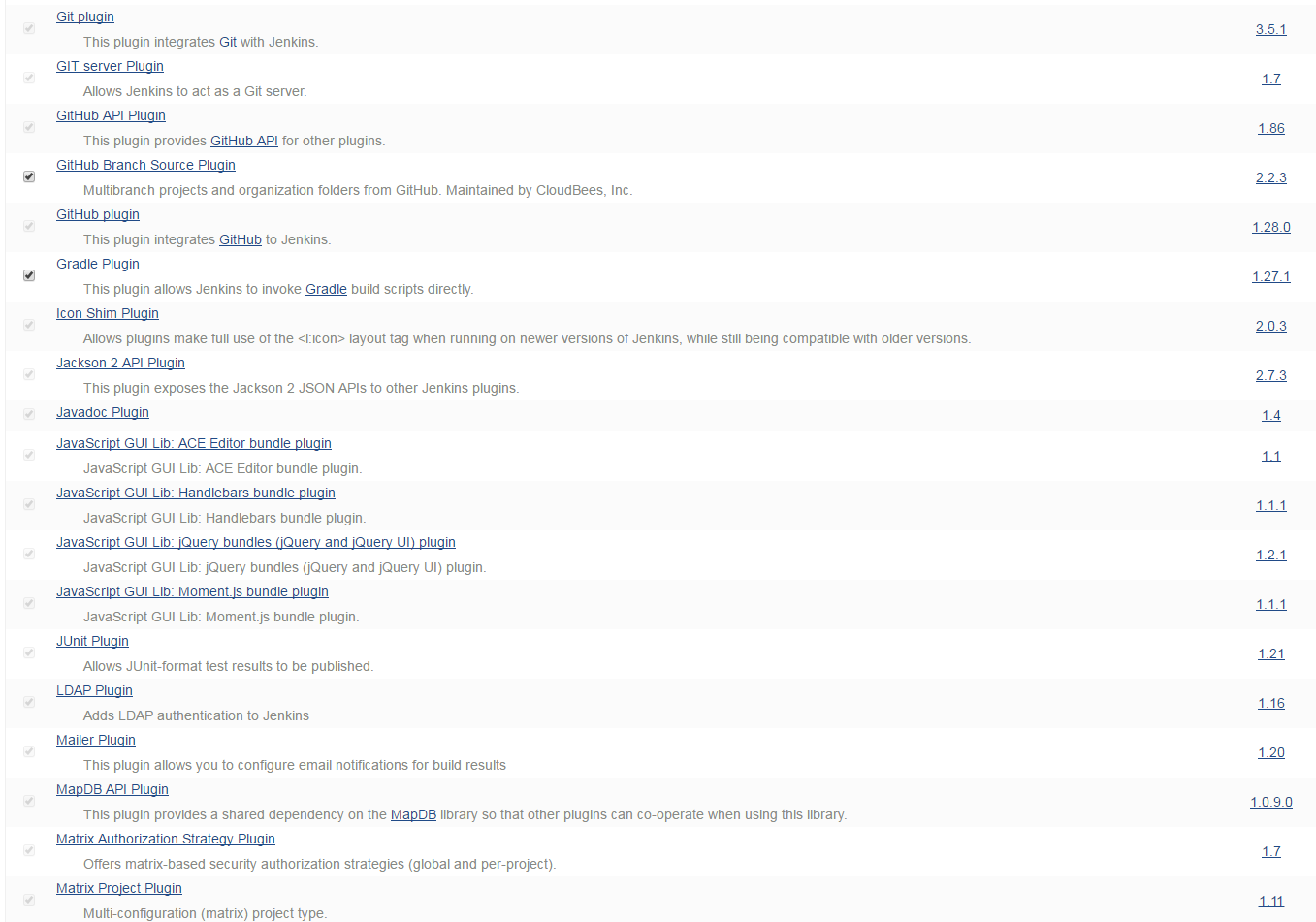Open the Git plugin link
This screenshot has width=1316, height=922.
[x=85, y=16]
